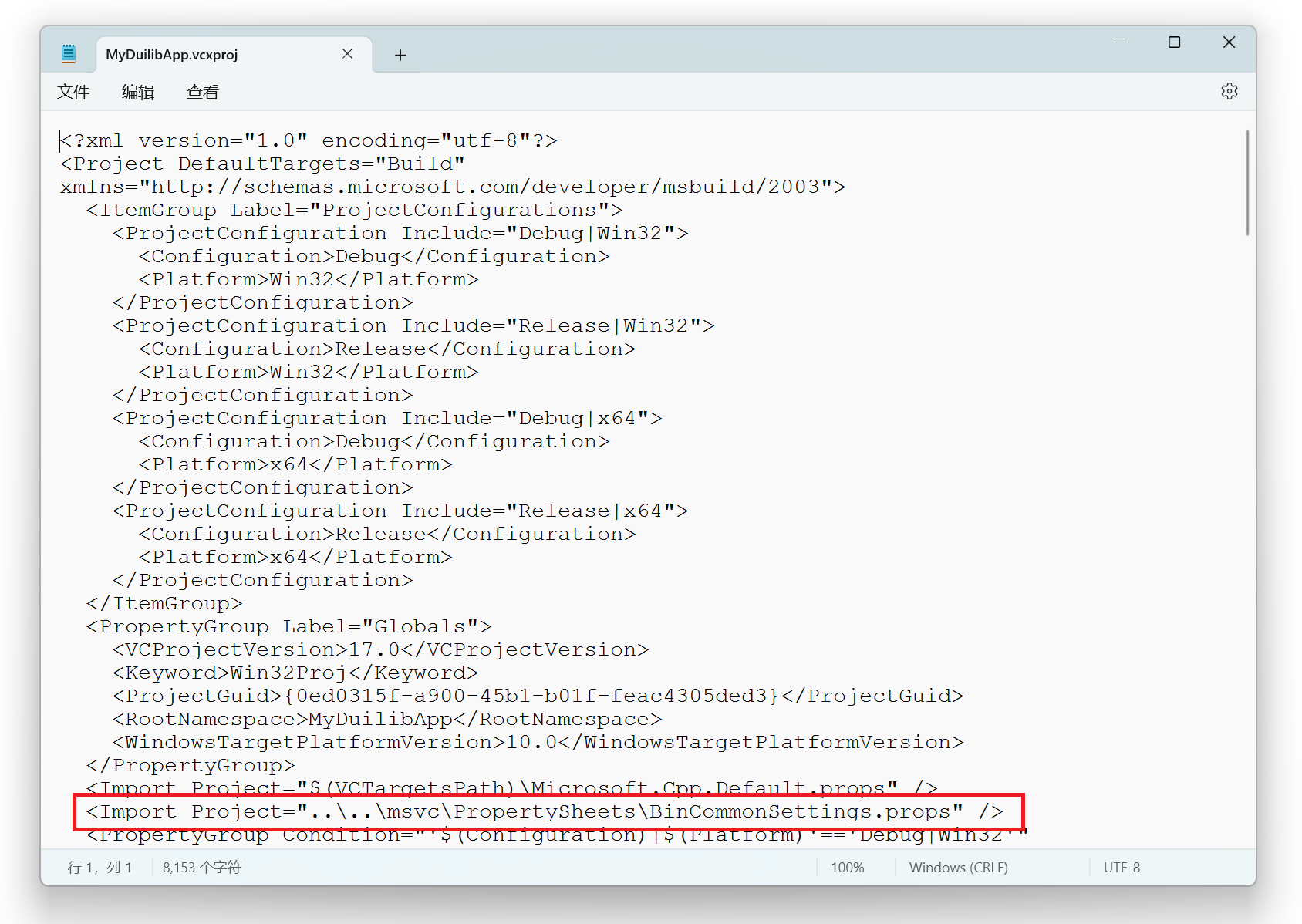The height and width of the screenshot is (924, 1302).
Task: Click the vertical scrollbar thumb
Action: [1246, 183]
